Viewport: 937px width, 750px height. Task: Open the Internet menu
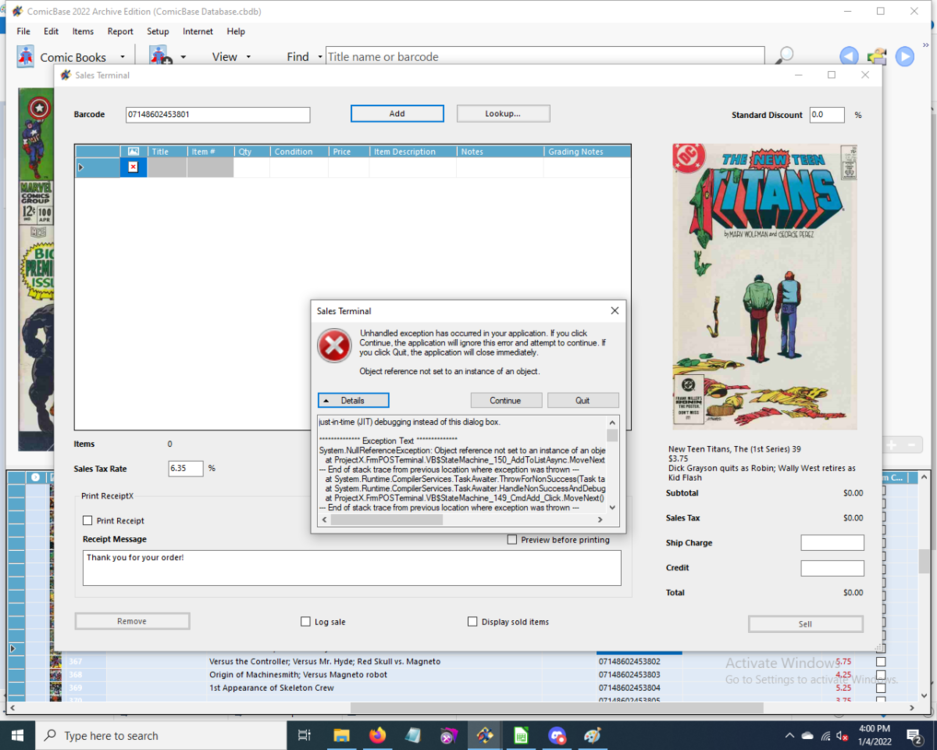[197, 31]
